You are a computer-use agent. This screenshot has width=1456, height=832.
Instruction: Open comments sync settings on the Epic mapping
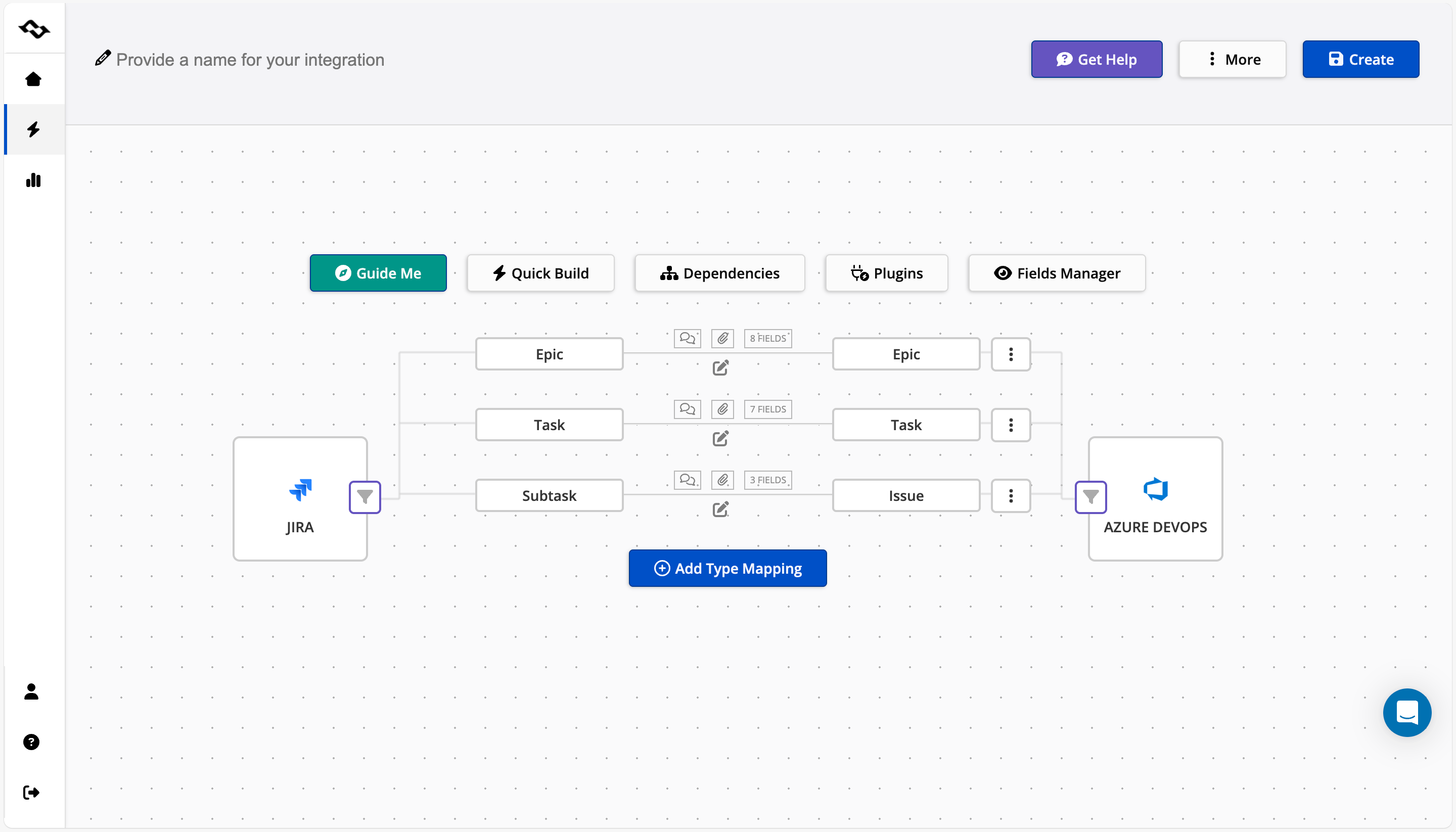pos(688,338)
